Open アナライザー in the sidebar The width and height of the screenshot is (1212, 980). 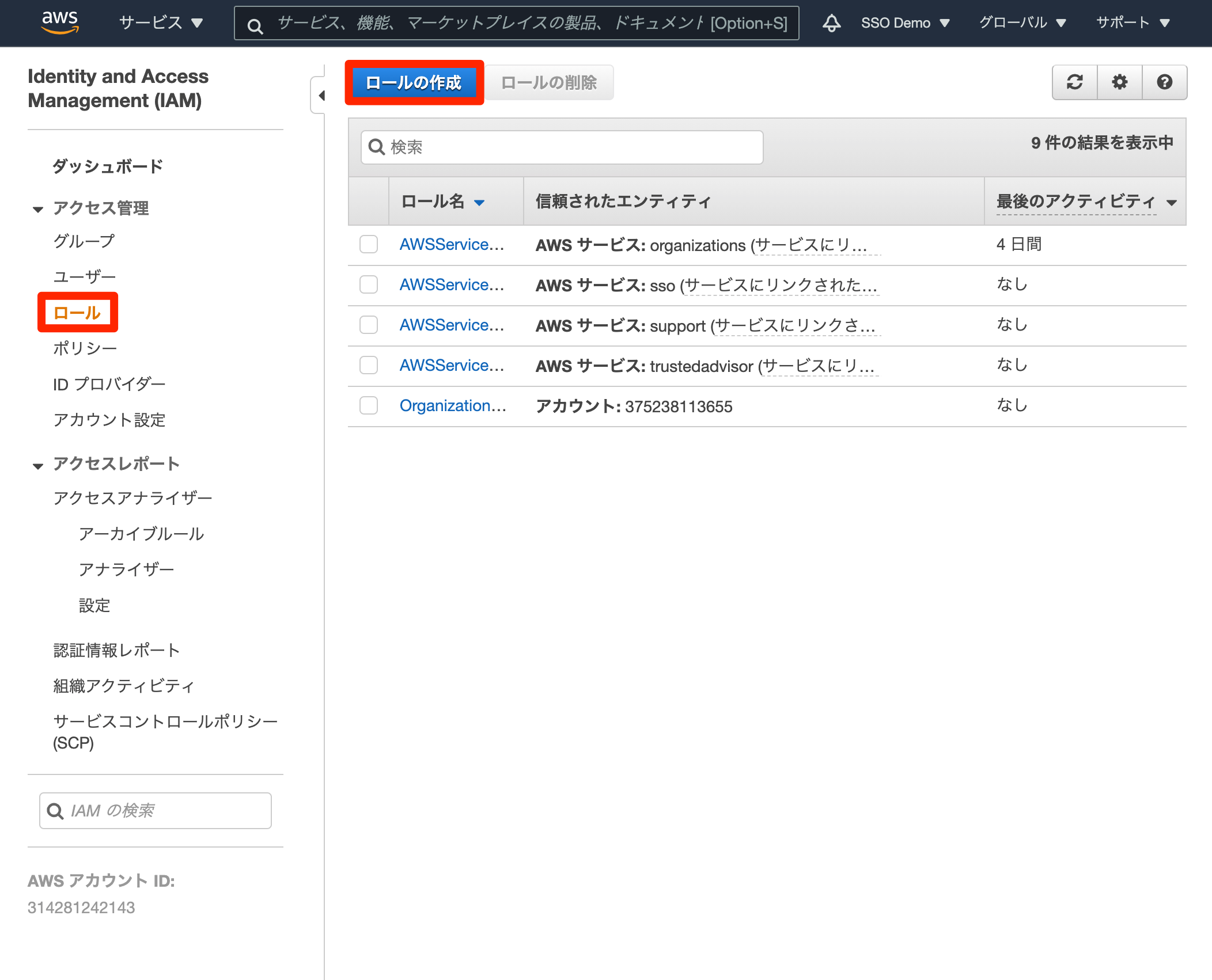tap(126, 569)
